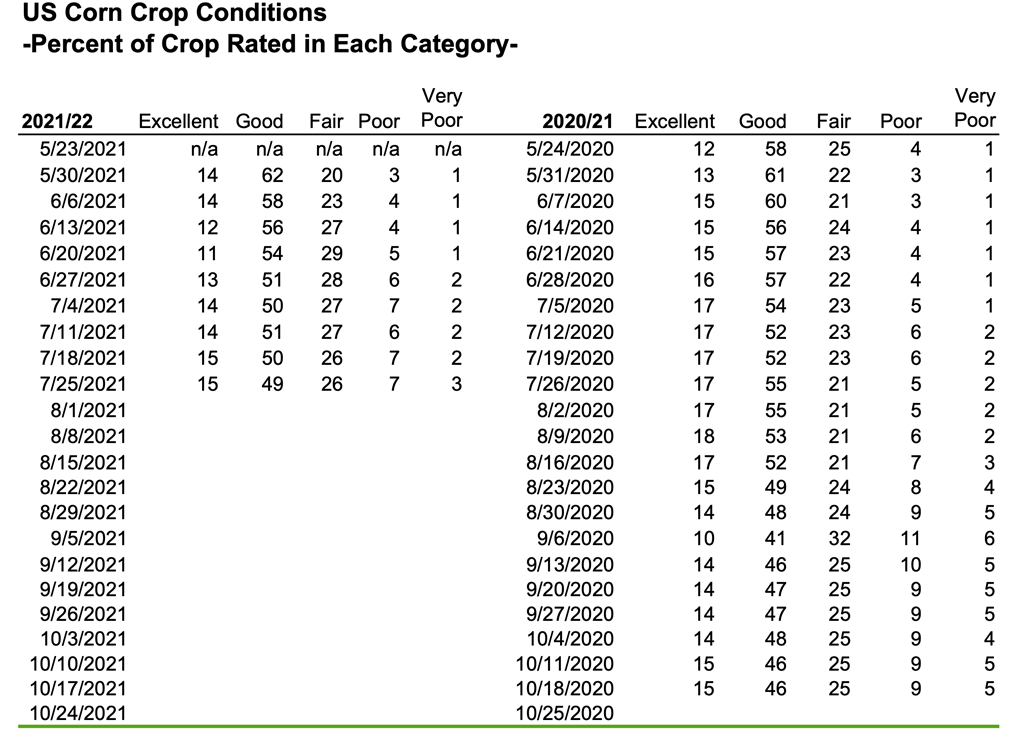Click the Excellent header in the 2021/22 table
The width and height of the screenshot is (1024, 738).
click(178, 122)
